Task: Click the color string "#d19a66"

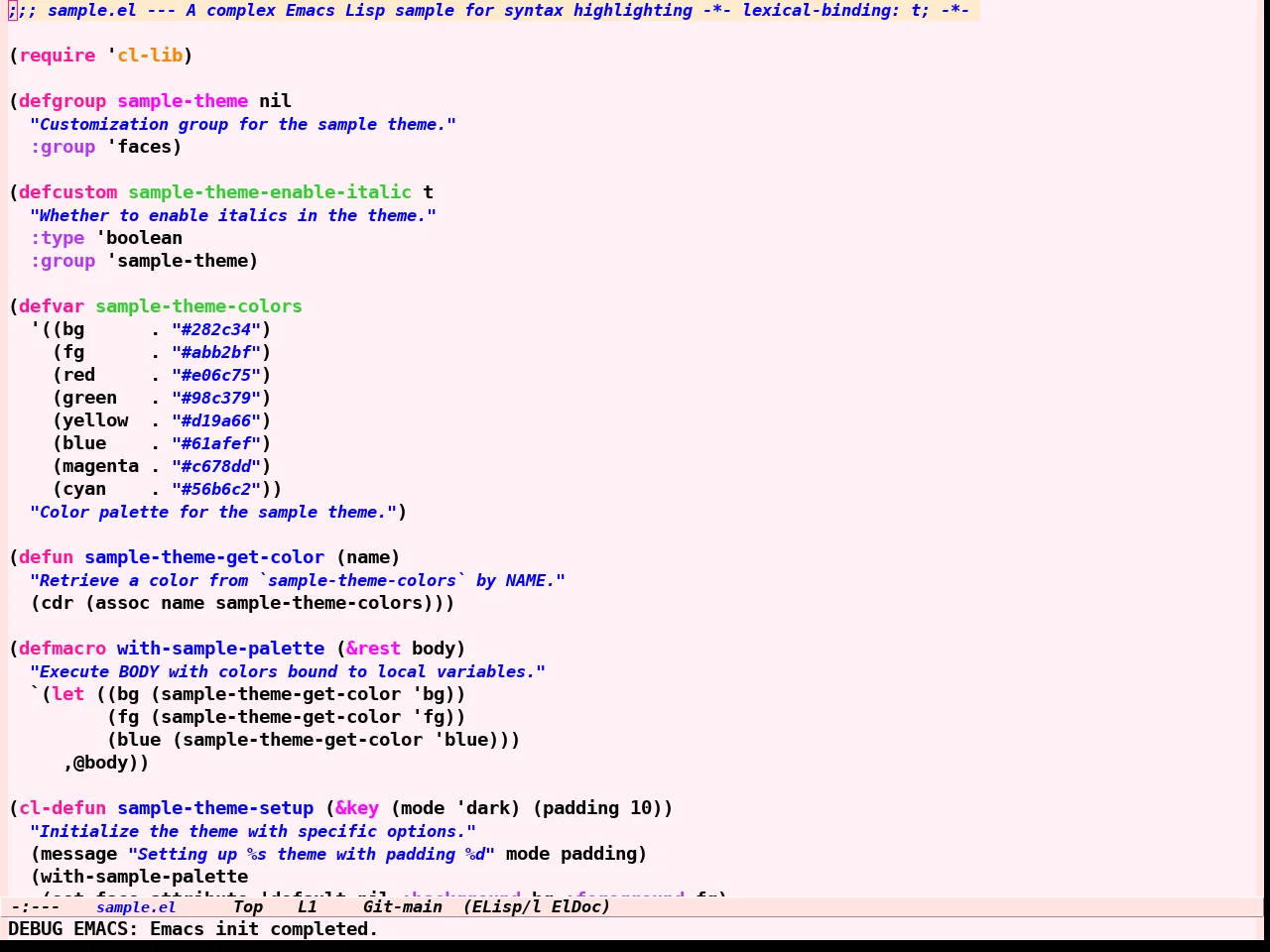Action: [215, 420]
